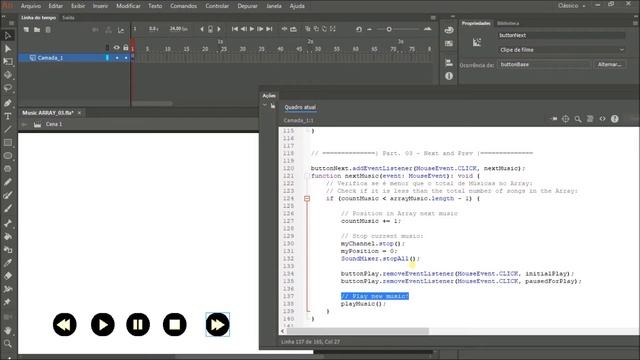Viewport: 640px width, 360px height.
Task: Toggle outline color of Camada_1
Action: (107, 58)
